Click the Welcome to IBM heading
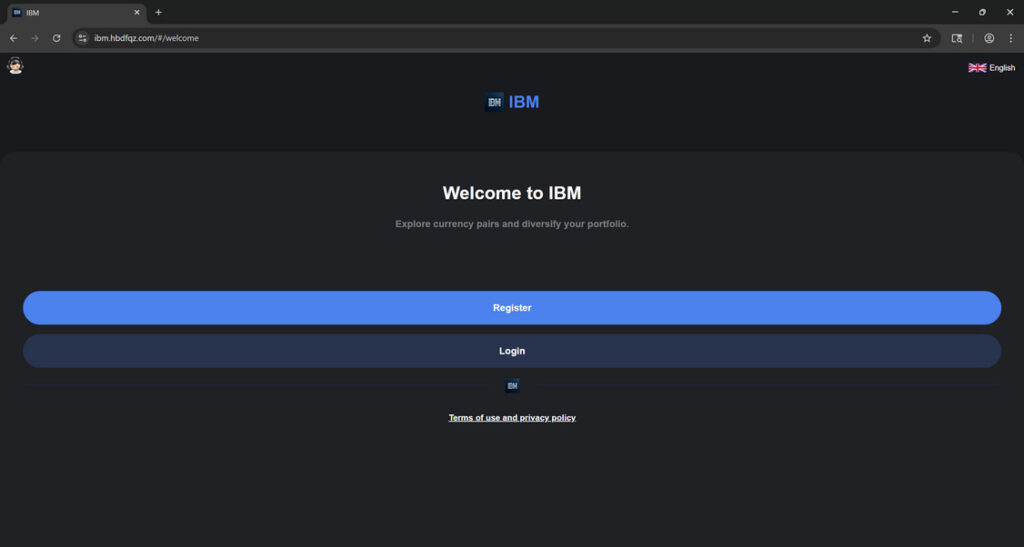Viewport: 1024px width, 547px height. click(512, 193)
